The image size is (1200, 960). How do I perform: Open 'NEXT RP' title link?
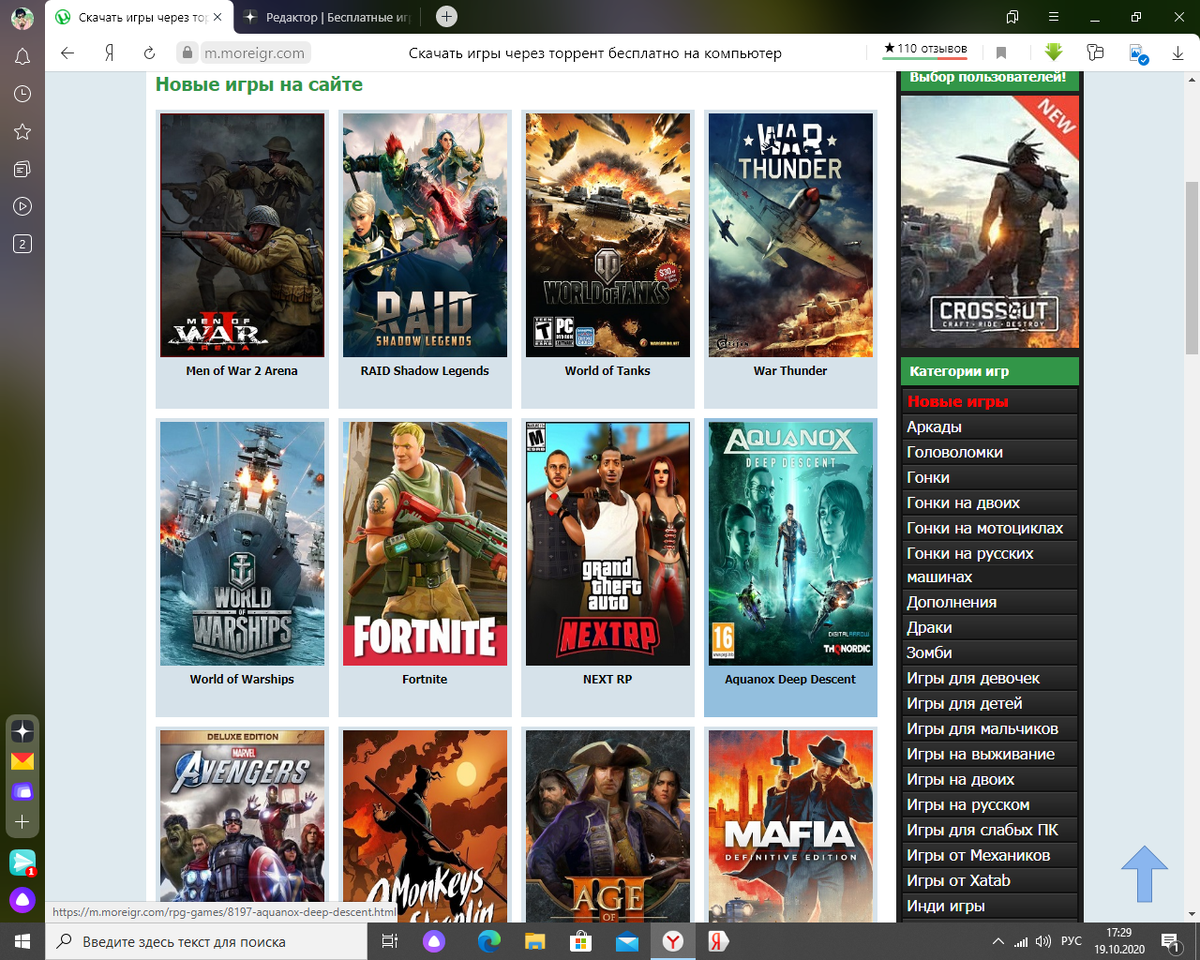(x=607, y=679)
